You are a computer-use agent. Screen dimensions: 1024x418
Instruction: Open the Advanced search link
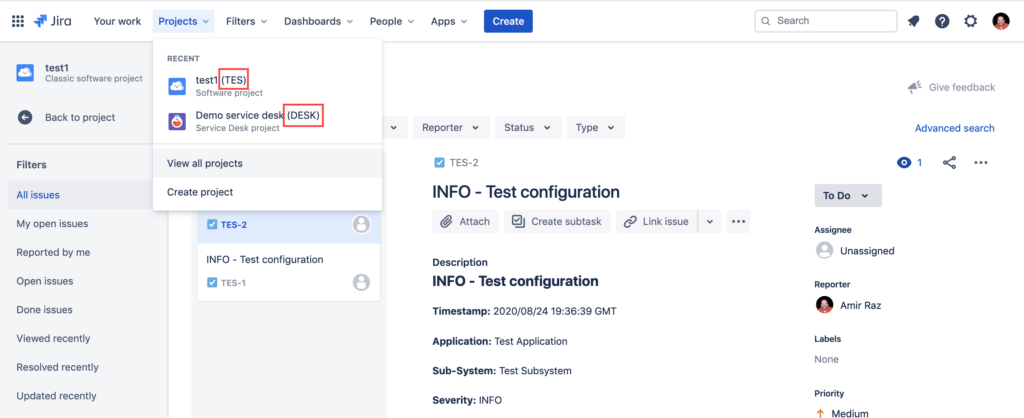tap(954, 128)
